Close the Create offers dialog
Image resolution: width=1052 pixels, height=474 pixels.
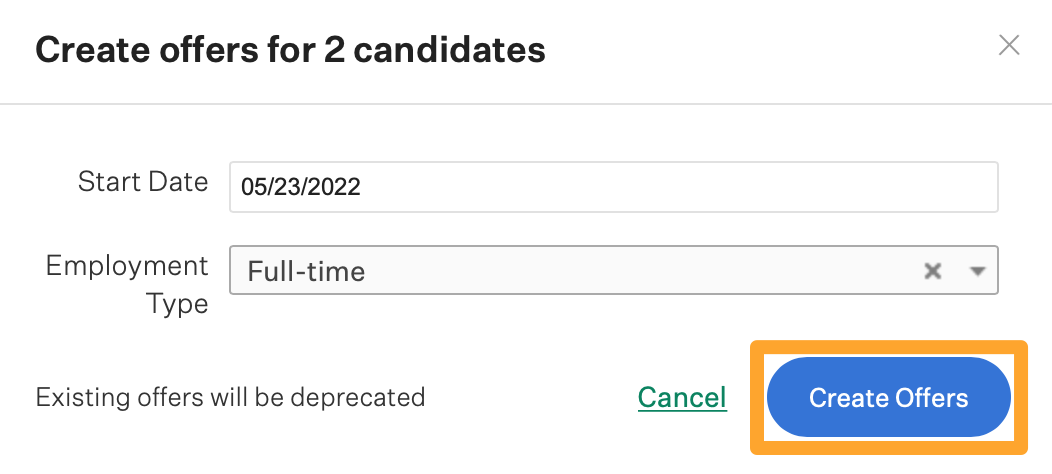tap(1008, 46)
